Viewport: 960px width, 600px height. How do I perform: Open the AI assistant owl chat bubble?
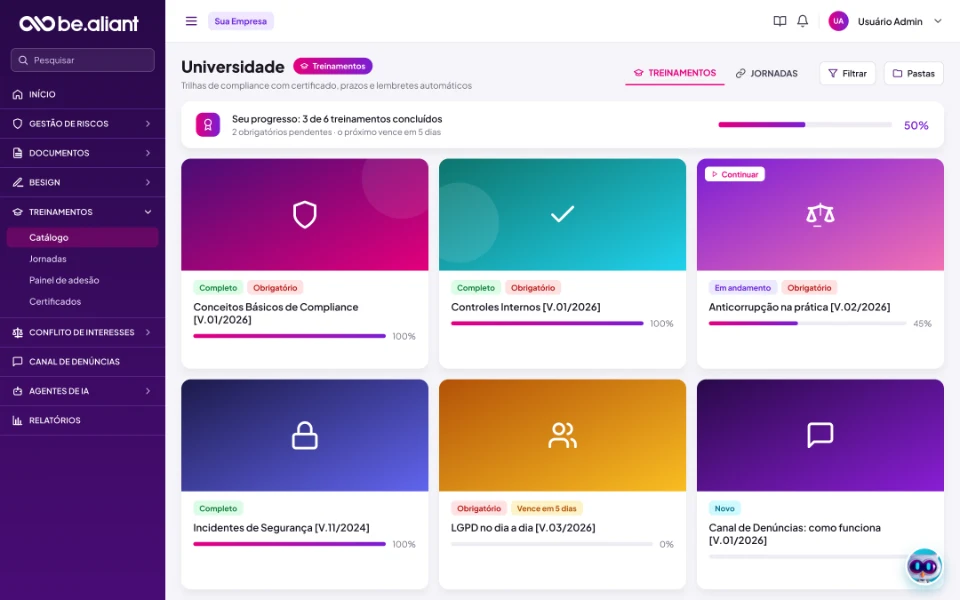pos(924,566)
